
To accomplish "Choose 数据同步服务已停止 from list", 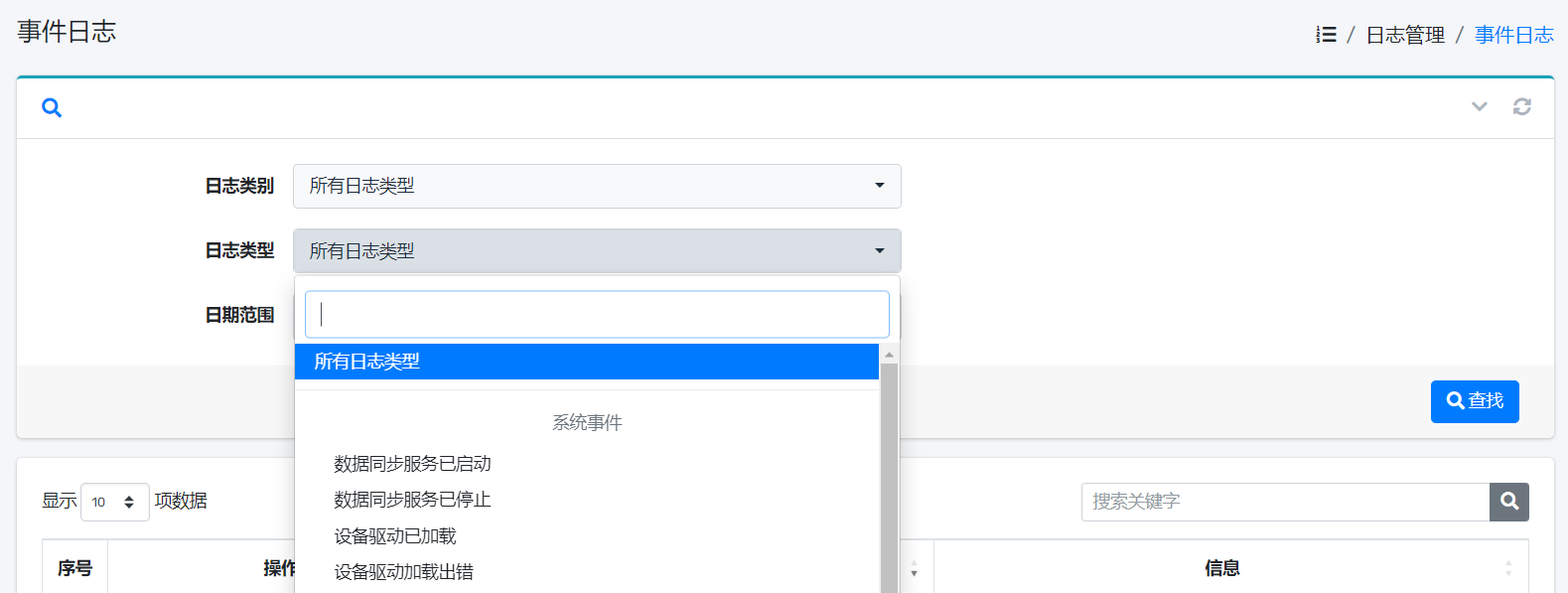I will pyautogui.click(x=412, y=500).
